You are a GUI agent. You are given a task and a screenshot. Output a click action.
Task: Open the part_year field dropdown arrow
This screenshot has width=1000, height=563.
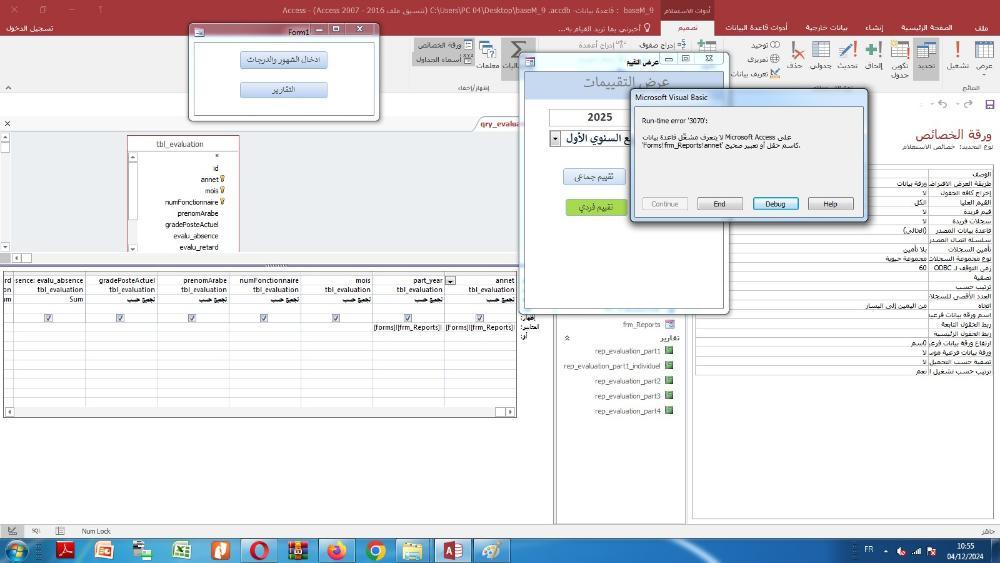tap(450, 281)
